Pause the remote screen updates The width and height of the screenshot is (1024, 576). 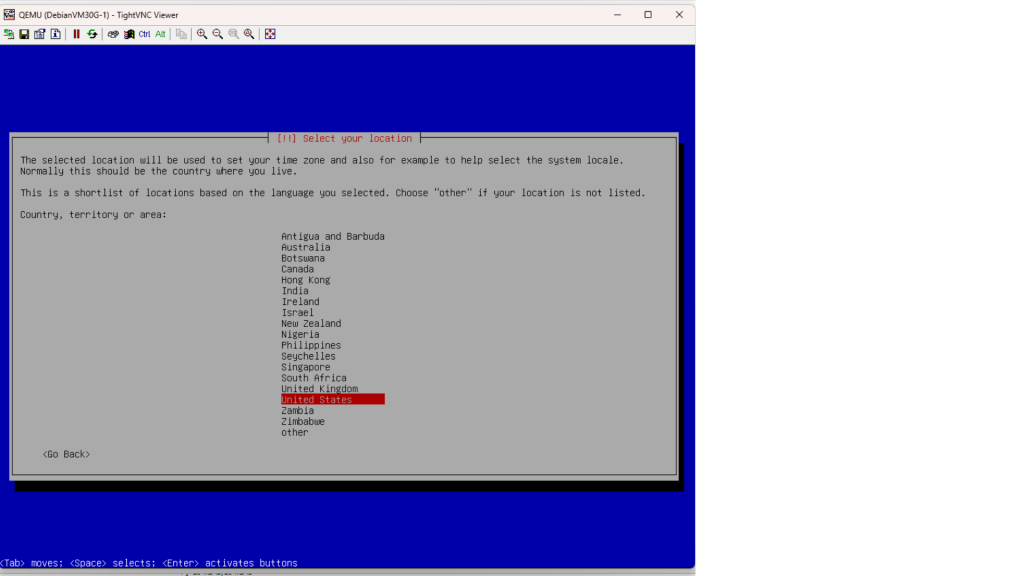[76, 34]
